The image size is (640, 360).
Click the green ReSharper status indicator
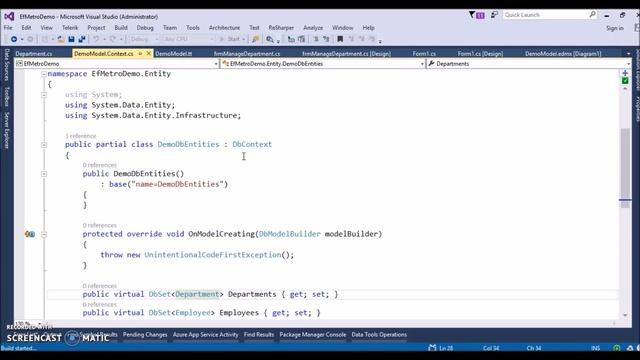point(625,81)
